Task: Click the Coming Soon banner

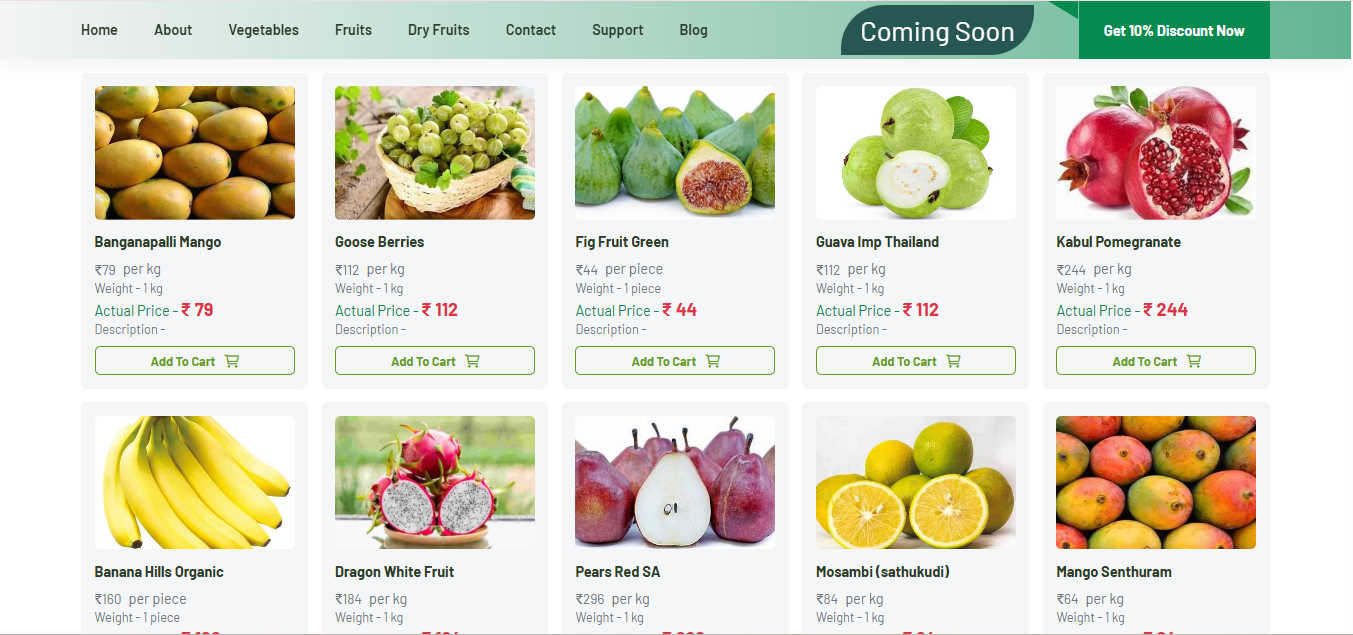Action: coord(937,31)
